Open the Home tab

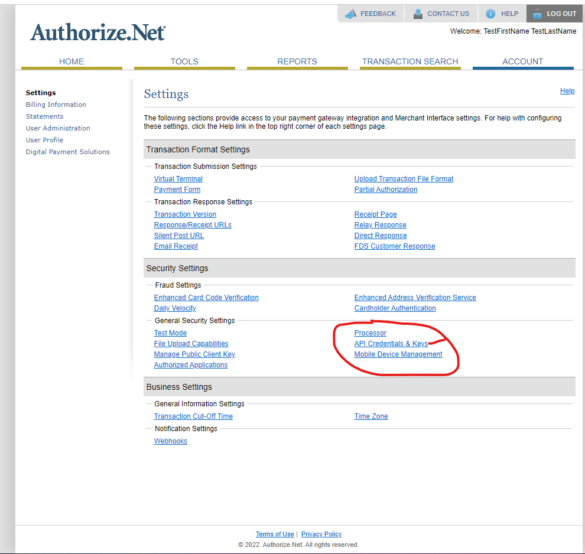[71, 62]
